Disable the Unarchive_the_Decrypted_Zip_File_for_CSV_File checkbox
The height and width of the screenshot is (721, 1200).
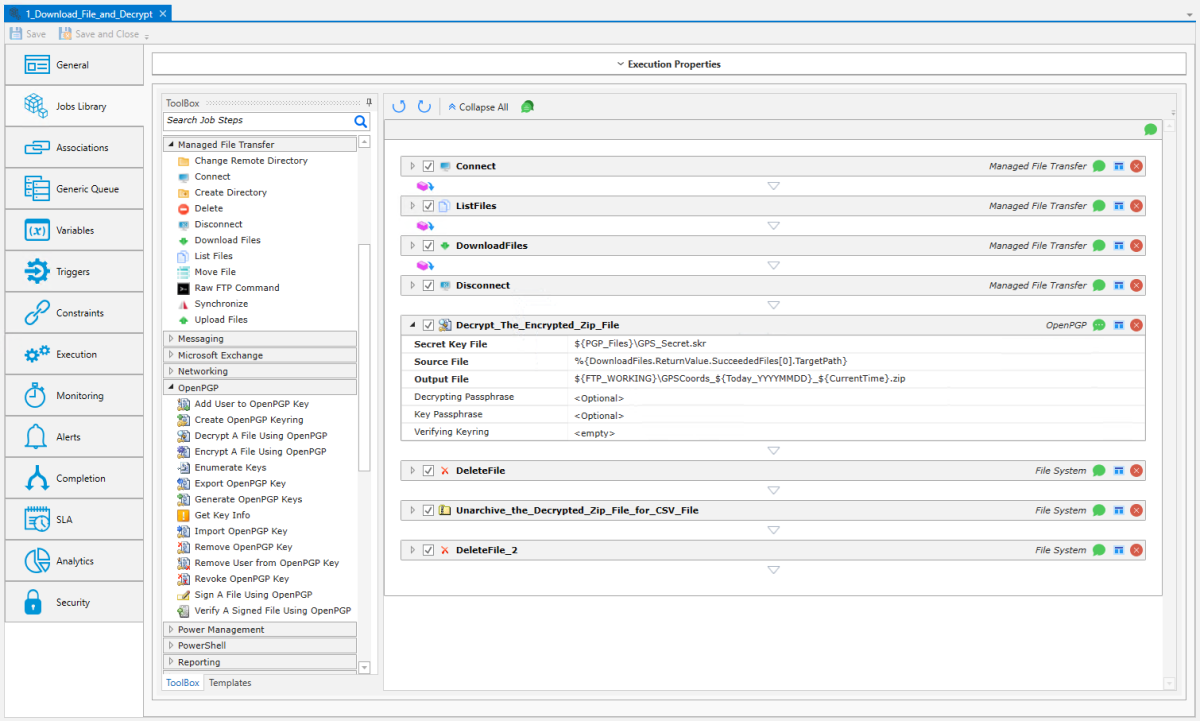tap(428, 510)
